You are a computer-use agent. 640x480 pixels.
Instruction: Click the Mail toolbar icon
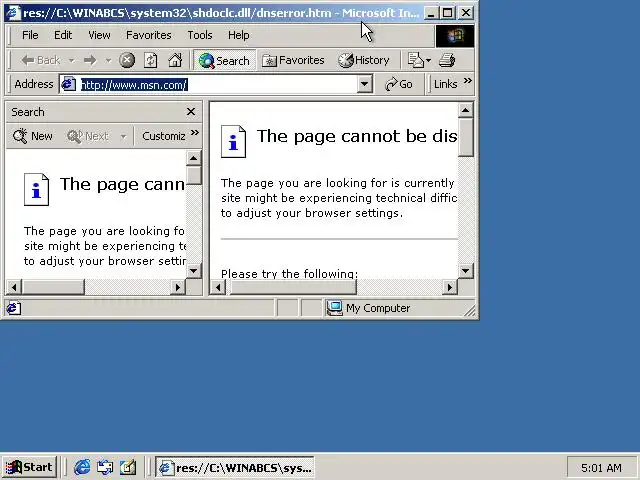pyautogui.click(x=416, y=60)
